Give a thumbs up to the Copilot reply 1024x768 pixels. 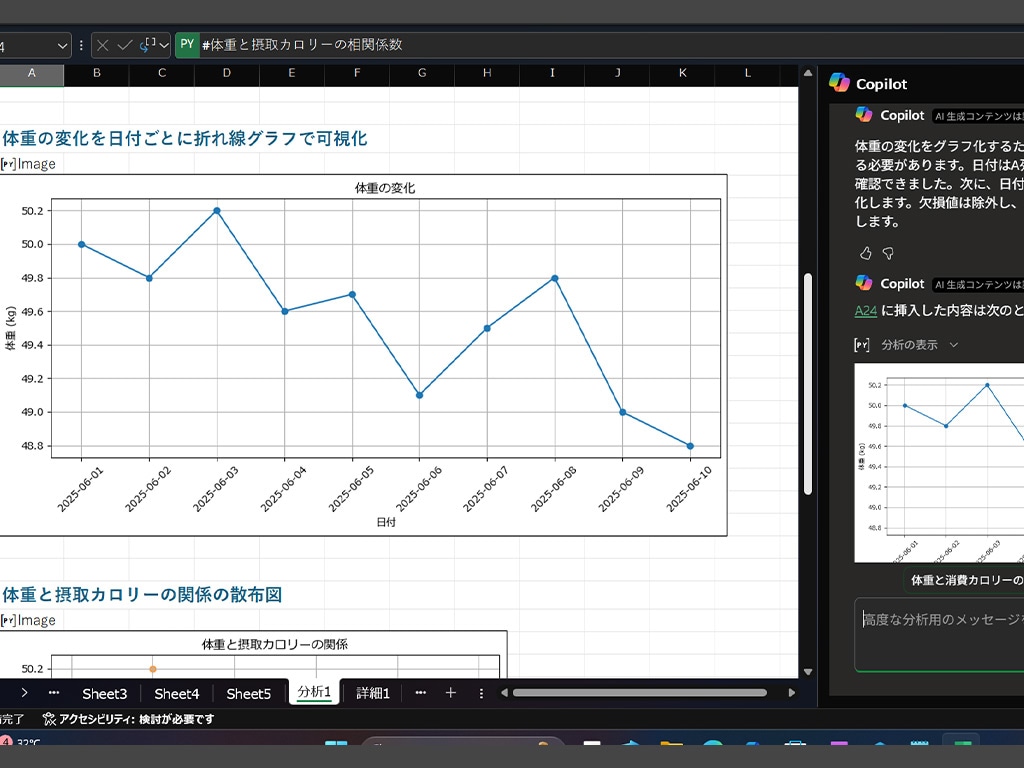point(865,253)
